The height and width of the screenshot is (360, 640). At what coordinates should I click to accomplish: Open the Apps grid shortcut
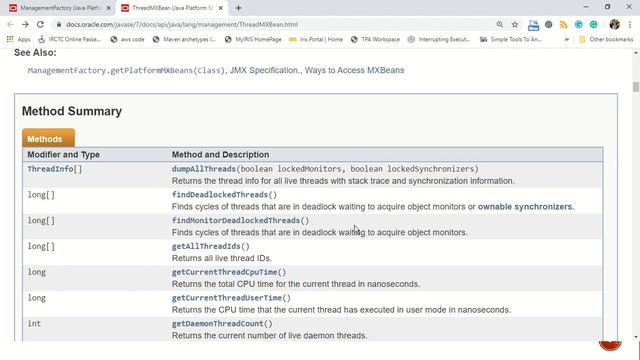[x=19, y=39]
